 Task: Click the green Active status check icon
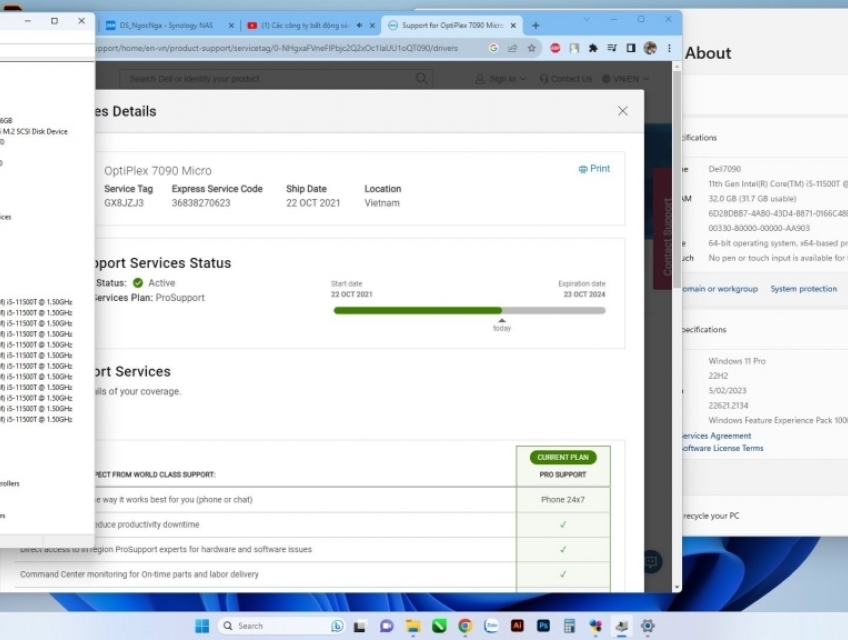point(138,283)
